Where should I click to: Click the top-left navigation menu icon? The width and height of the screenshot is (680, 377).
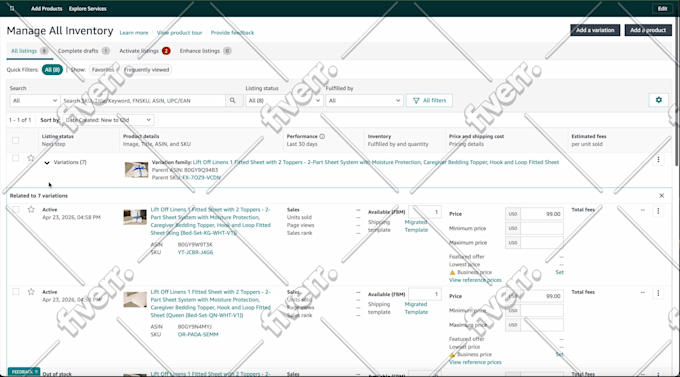[12, 8]
